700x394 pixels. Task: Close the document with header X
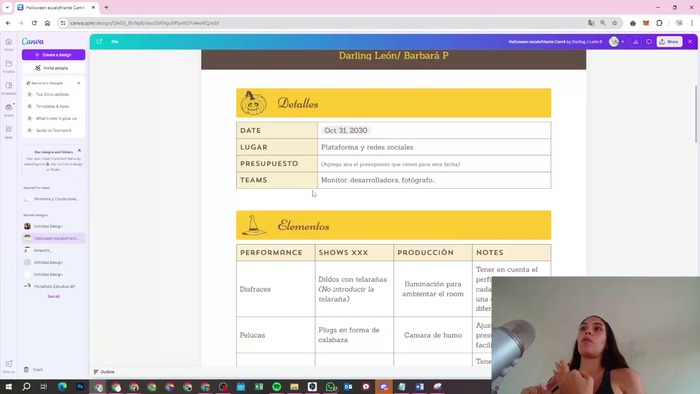(x=690, y=41)
